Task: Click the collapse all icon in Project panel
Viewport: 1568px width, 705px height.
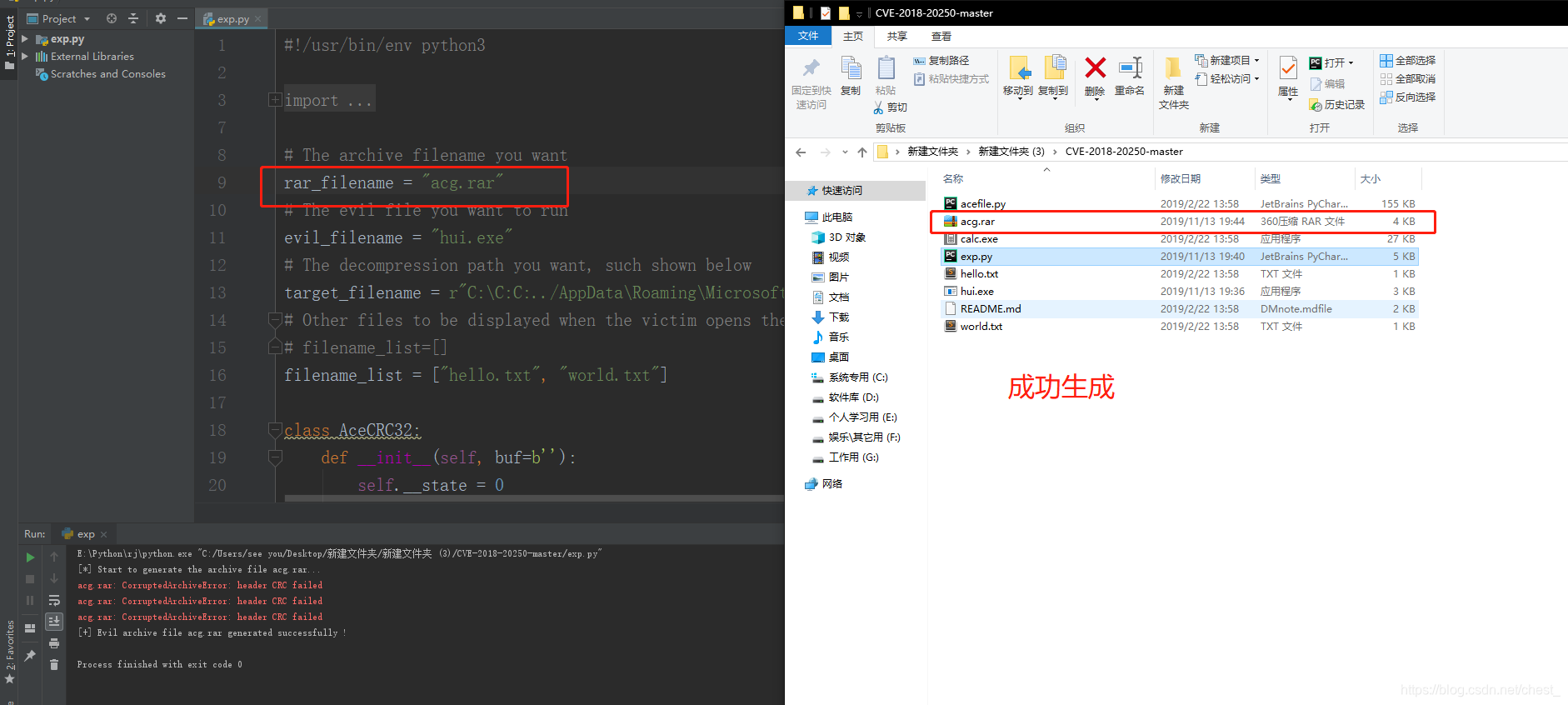Action: coord(133,18)
